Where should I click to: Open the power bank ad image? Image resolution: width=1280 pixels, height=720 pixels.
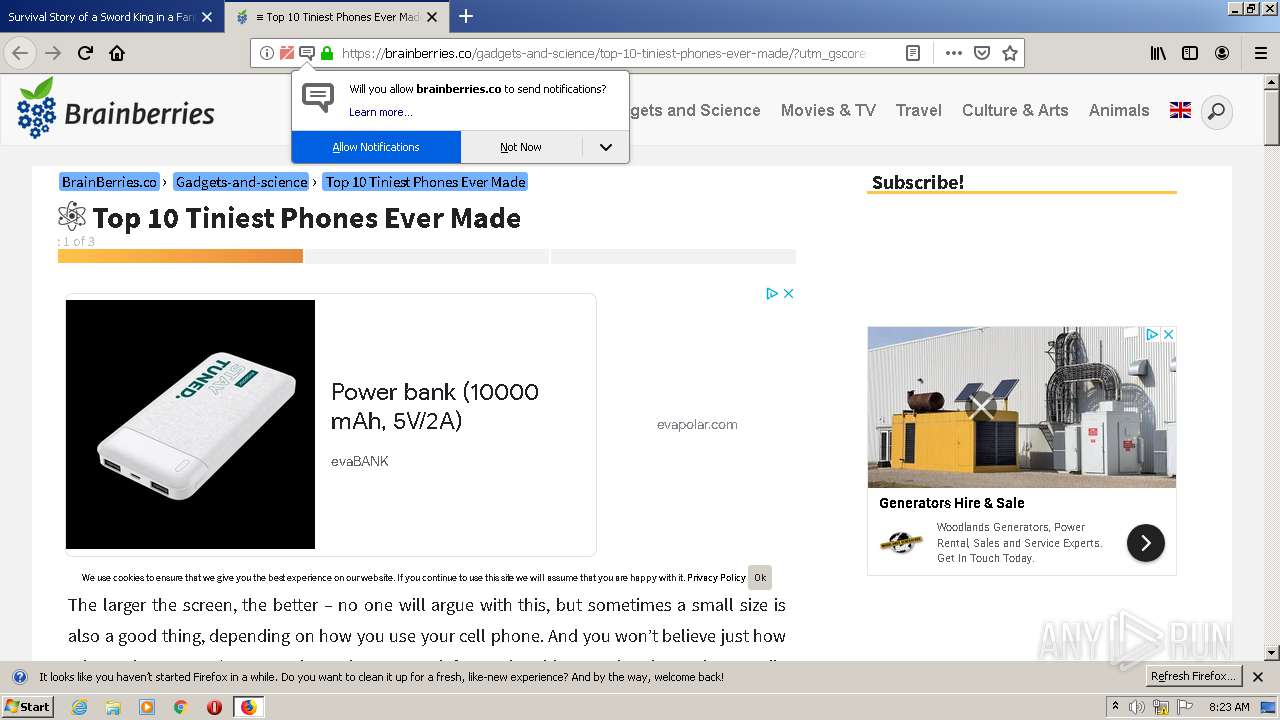tap(190, 424)
